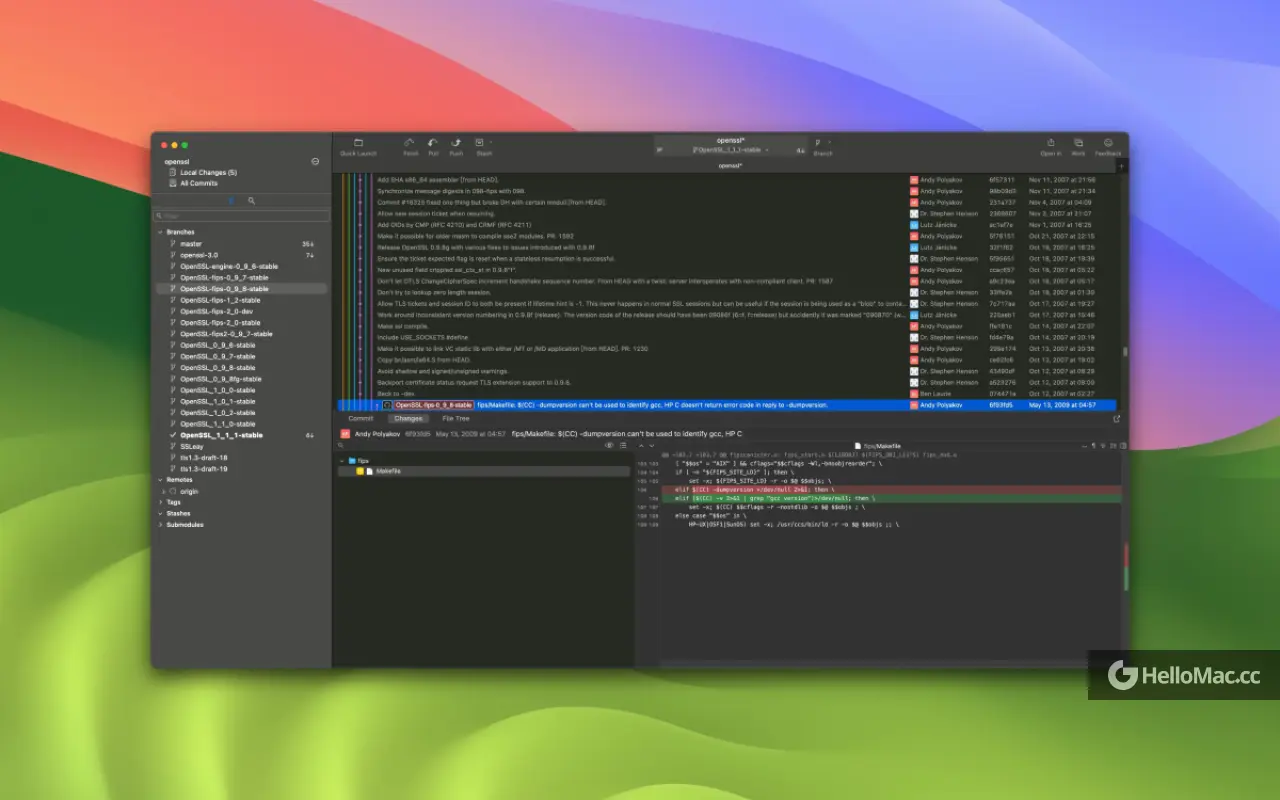Select the blue repository view icon in sidebar

(232, 201)
